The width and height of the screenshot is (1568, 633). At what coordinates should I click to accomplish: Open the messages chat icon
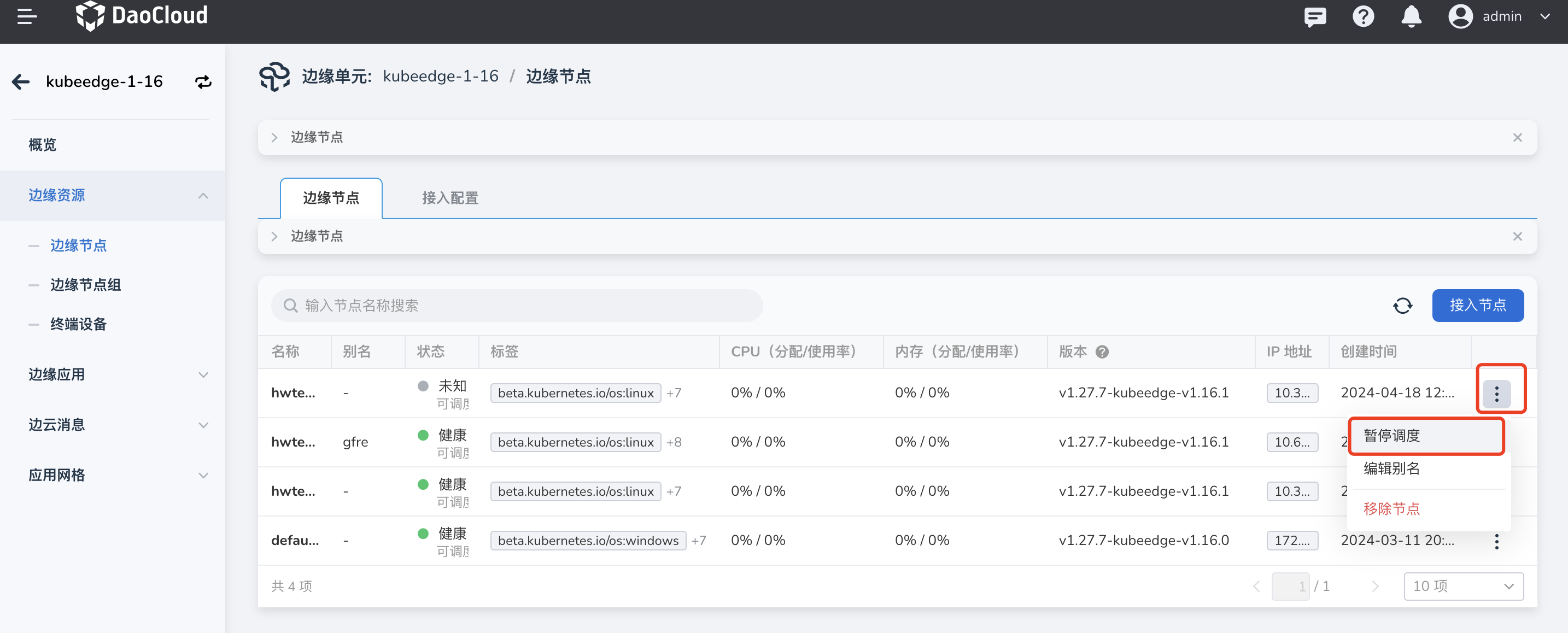point(1315,16)
